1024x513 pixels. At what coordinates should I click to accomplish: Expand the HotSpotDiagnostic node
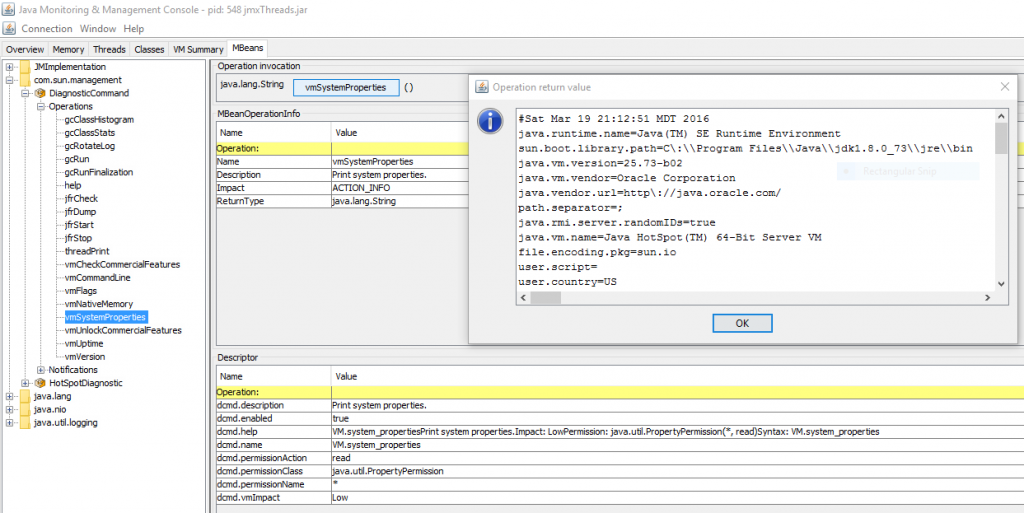[25, 382]
